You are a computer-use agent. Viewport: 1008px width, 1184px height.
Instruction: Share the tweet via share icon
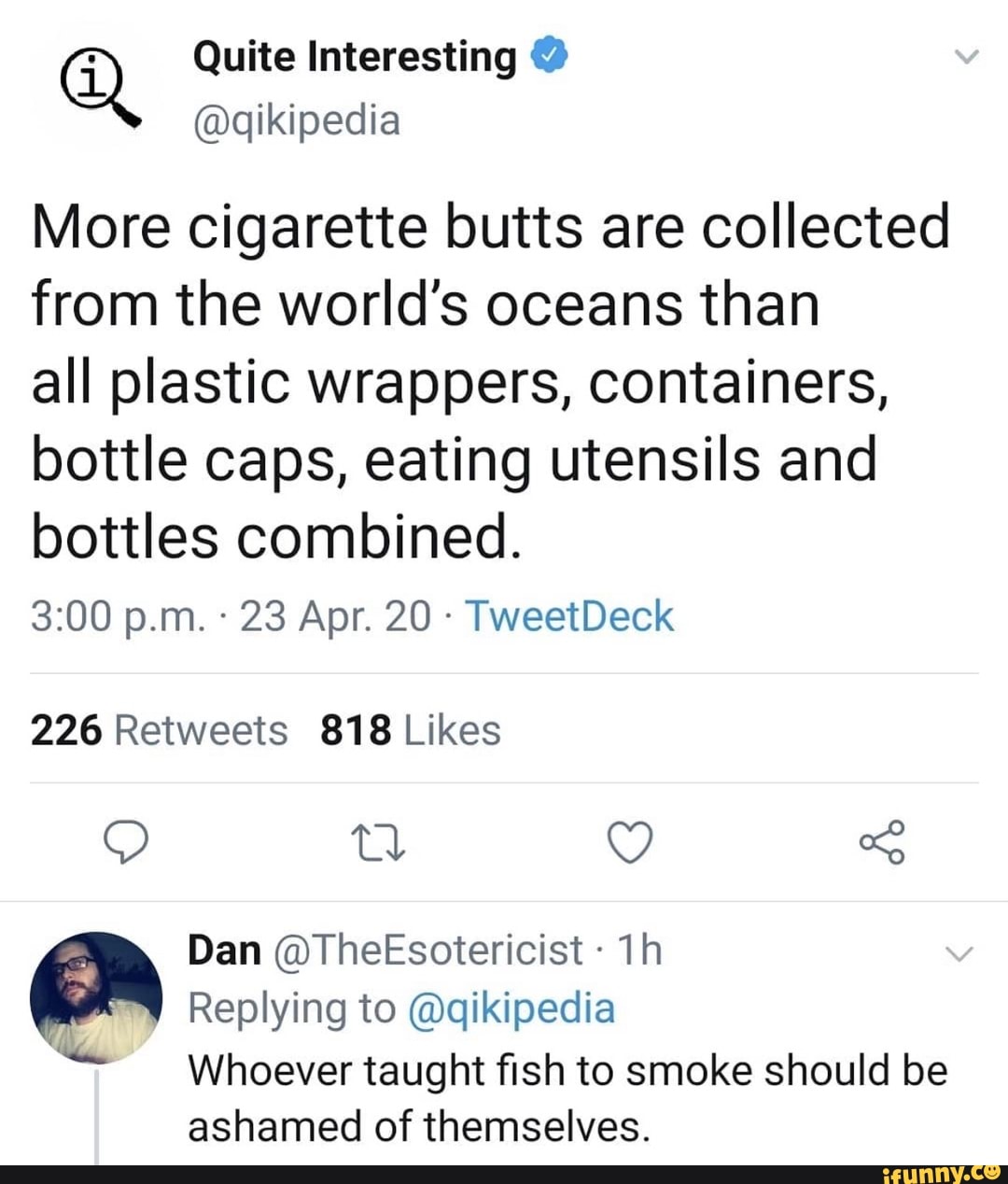882,842
